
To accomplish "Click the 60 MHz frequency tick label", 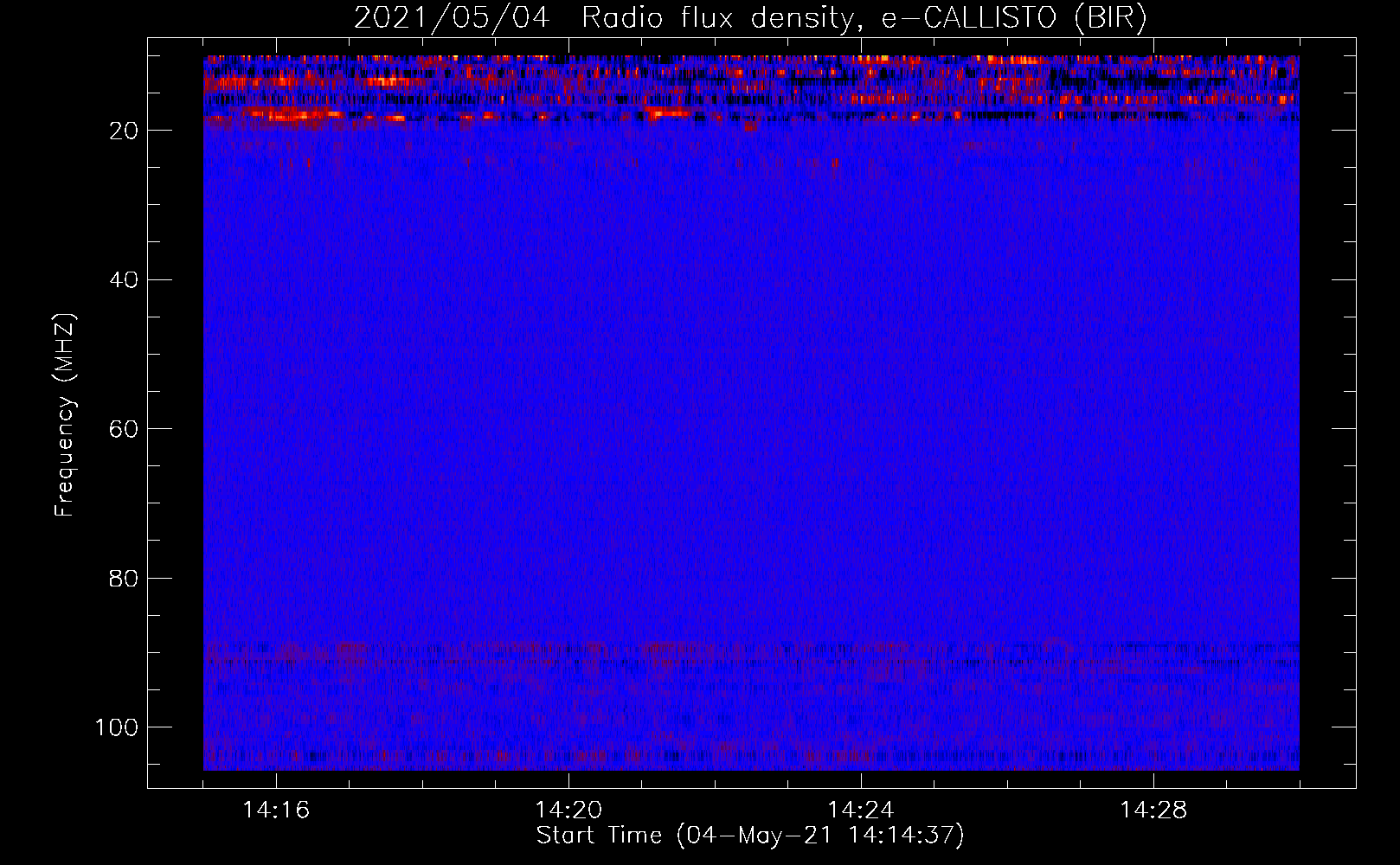I will click(x=124, y=429).
